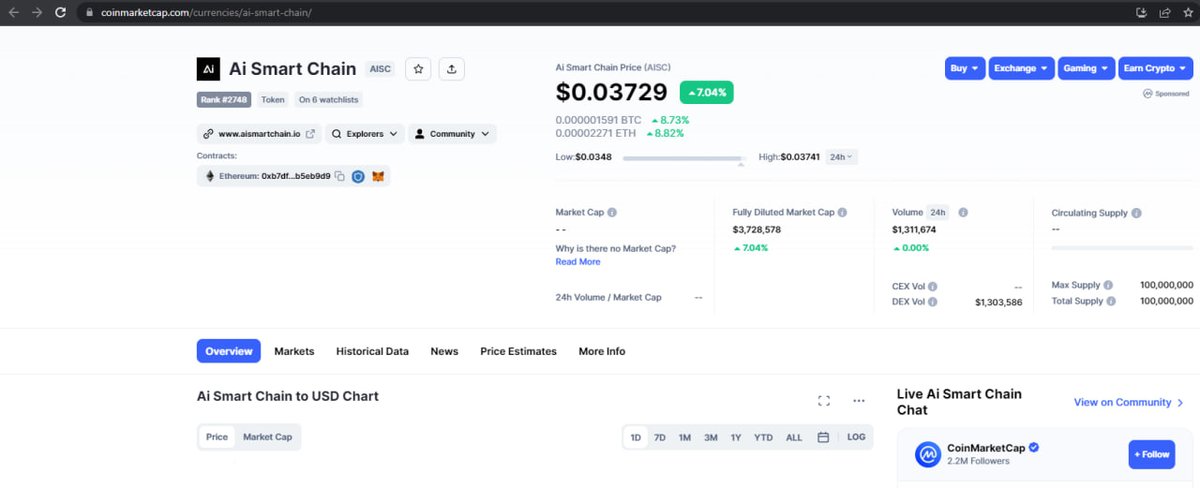
Task: Select the Overview tab
Action: (x=229, y=351)
